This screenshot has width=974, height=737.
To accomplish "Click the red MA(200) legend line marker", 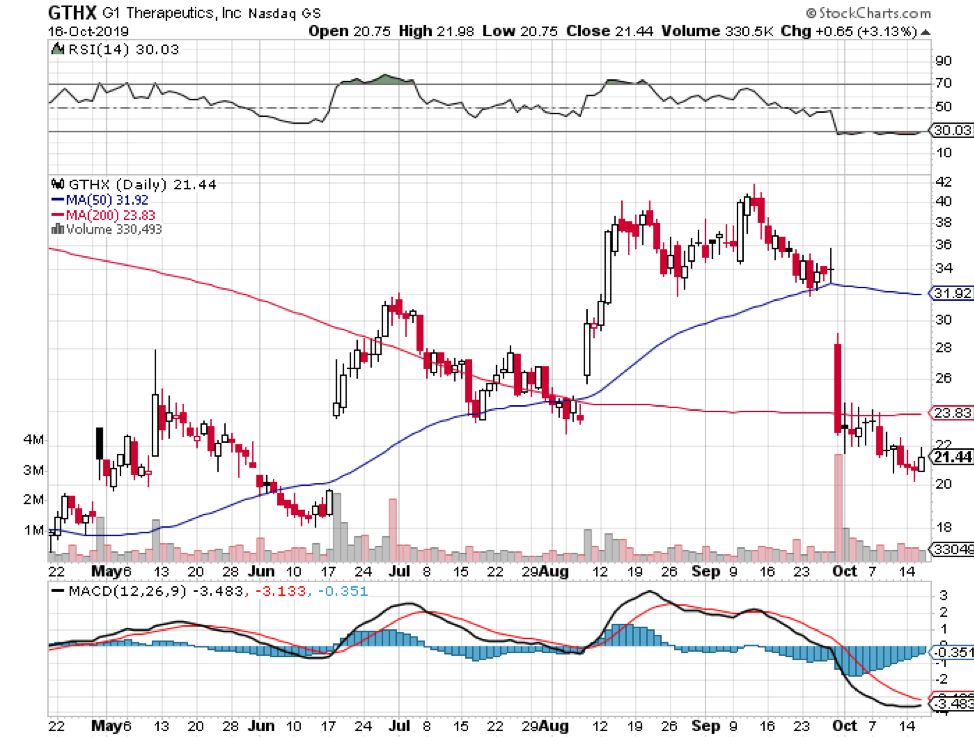I will click(x=58, y=215).
